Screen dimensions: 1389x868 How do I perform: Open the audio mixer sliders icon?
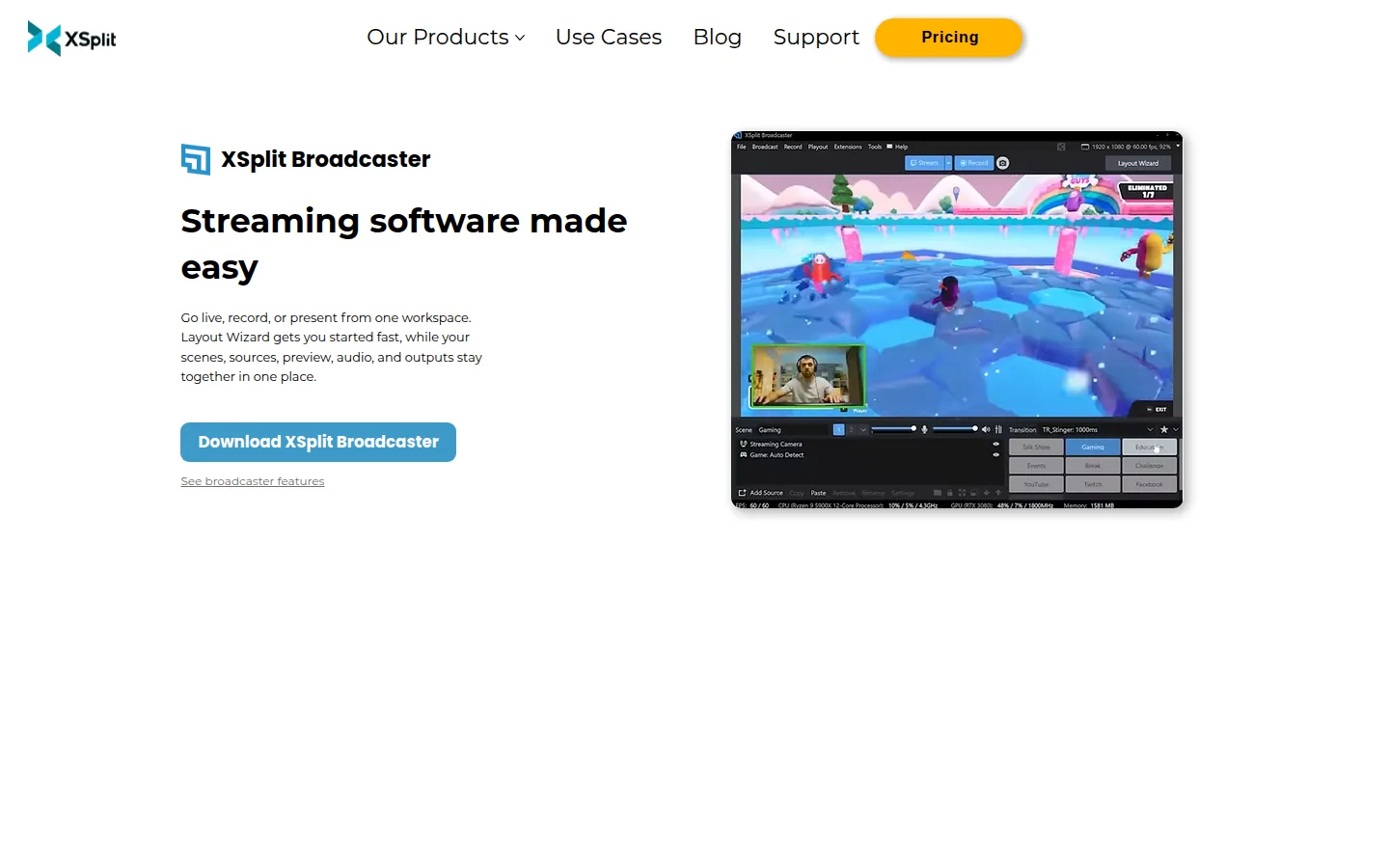998,429
